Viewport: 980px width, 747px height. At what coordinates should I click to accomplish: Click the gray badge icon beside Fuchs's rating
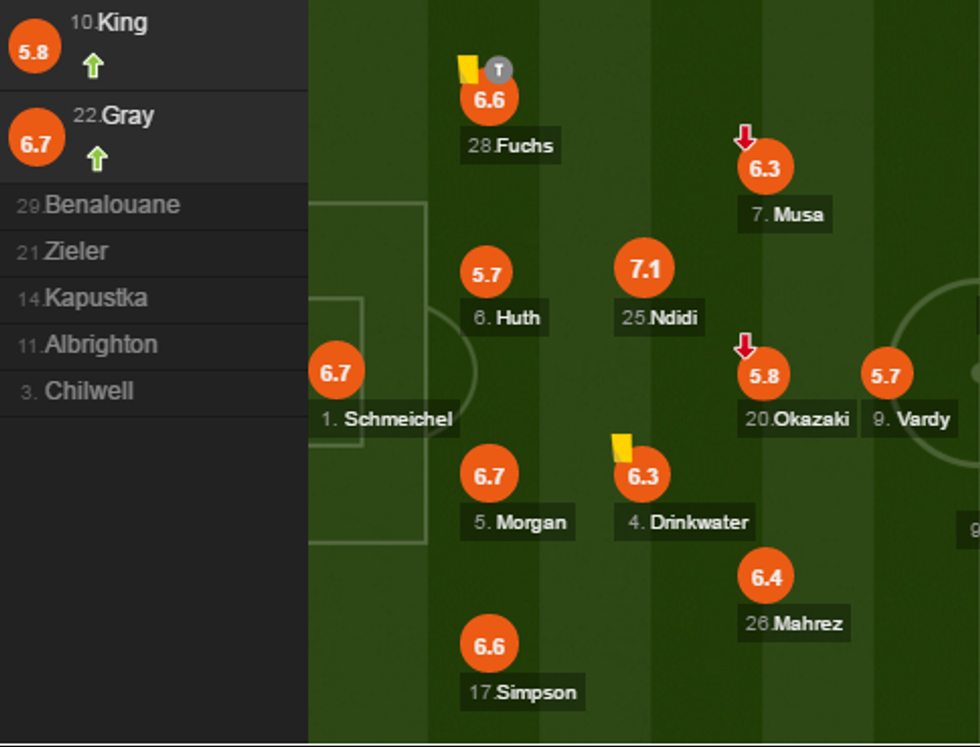(499, 69)
